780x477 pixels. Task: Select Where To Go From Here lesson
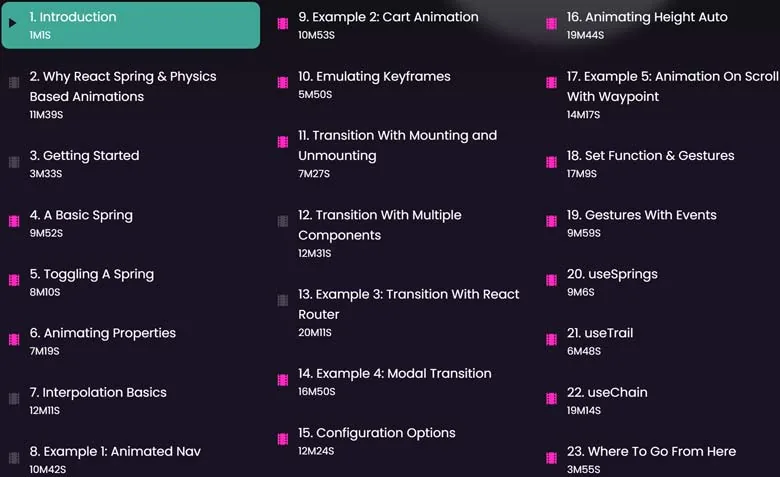651,451
